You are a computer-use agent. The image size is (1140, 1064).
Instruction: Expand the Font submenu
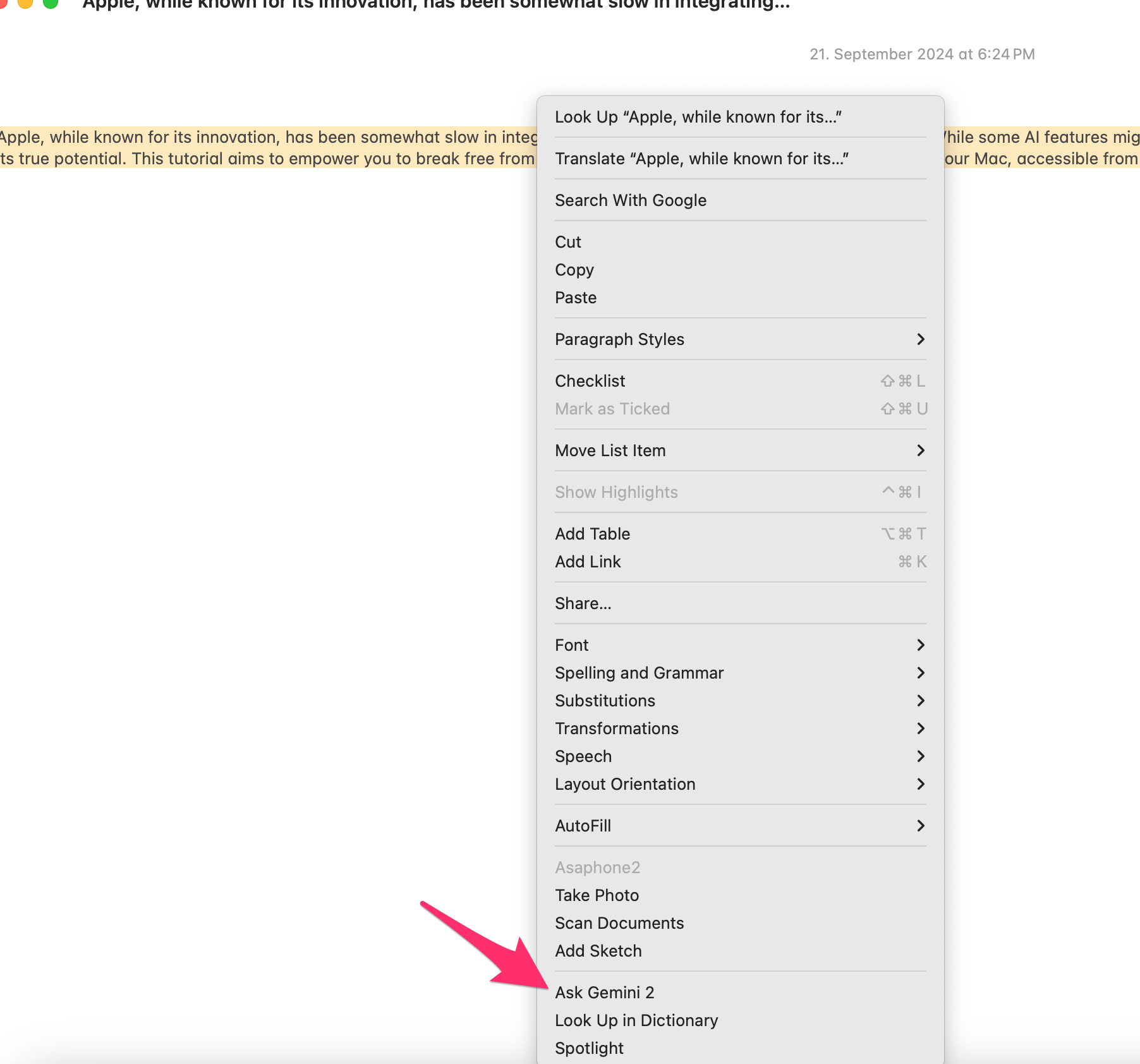pyautogui.click(x=740, y=645)
